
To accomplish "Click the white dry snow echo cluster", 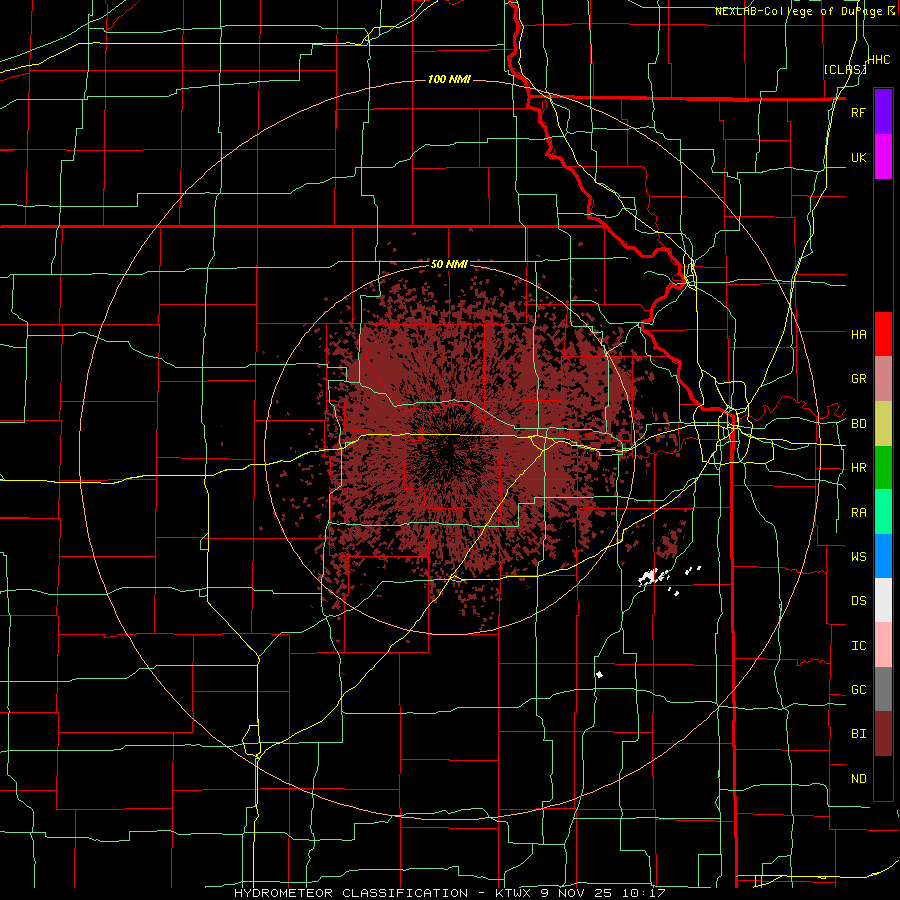I will tap(654, 576).
